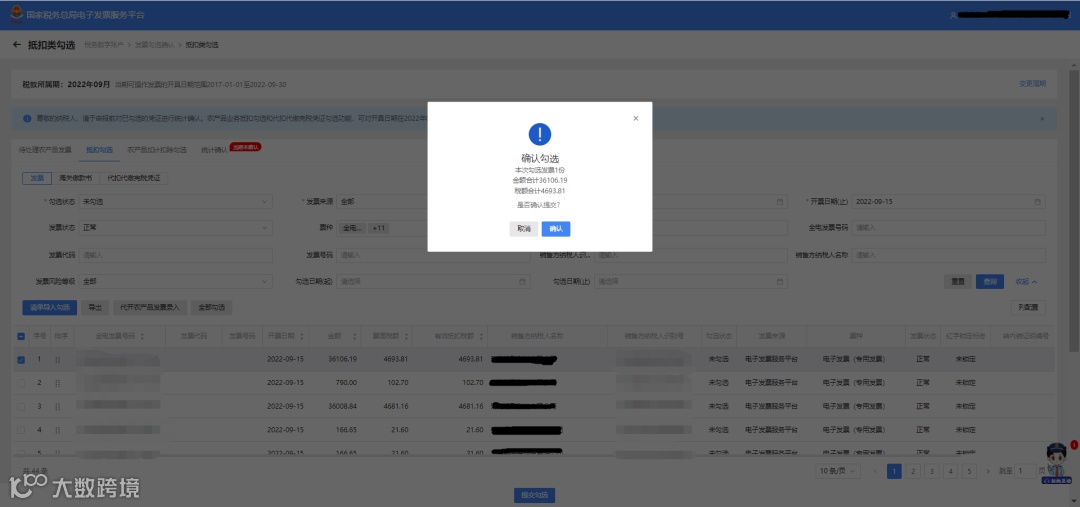This screenshot has height=507, width=1080.
Task: Open the calendar icon for 勾选日期(起)
Action: click(x=523, y=281)
